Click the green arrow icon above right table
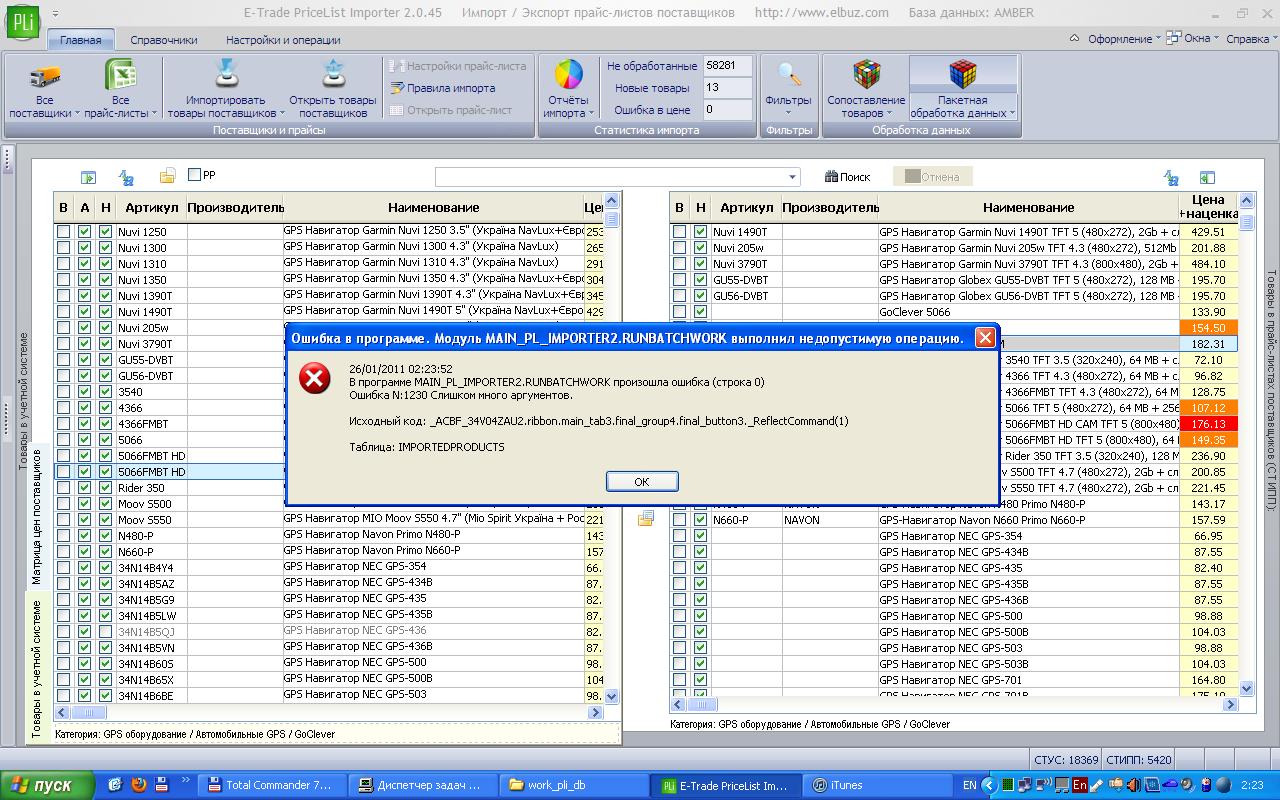This screenshot has width=1280, height=800. coord(1207,177)
